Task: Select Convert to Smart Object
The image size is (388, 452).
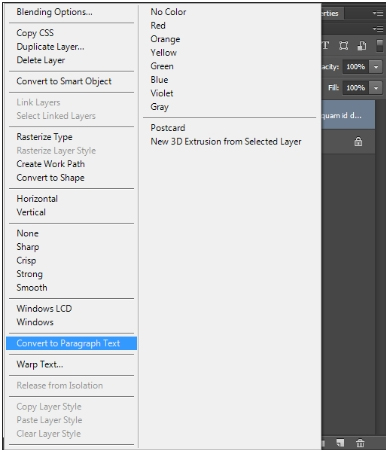Action: (64, 81)
